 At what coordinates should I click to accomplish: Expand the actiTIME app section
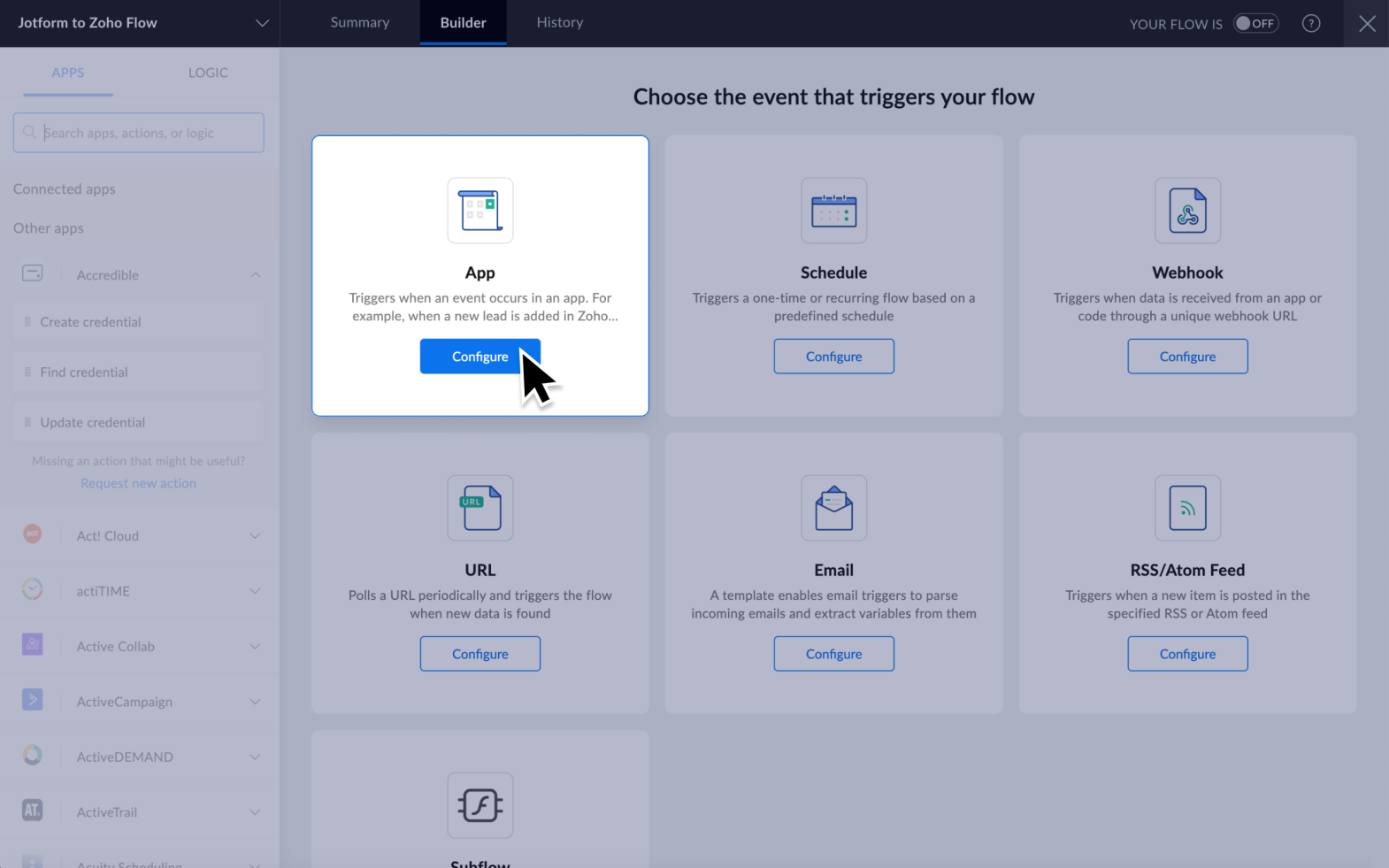[x=255, y=591]
